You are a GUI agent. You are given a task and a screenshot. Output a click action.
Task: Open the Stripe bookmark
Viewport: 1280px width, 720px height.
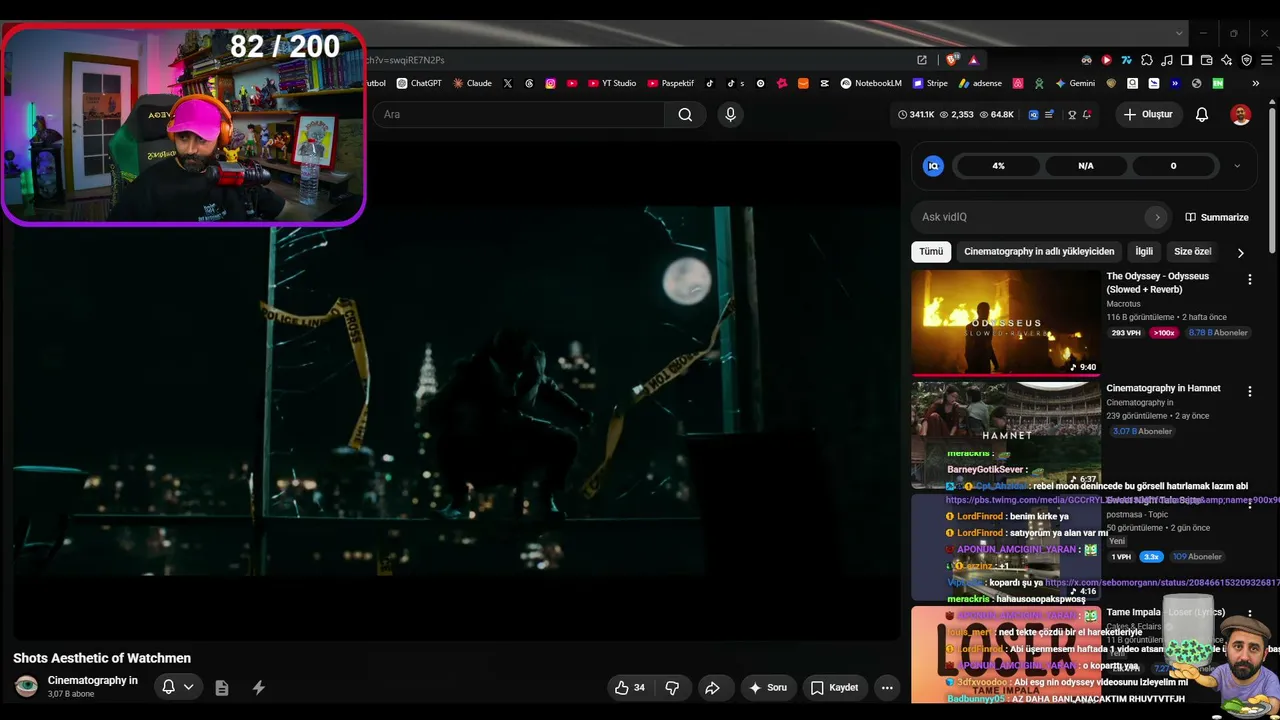coord(930,84)
